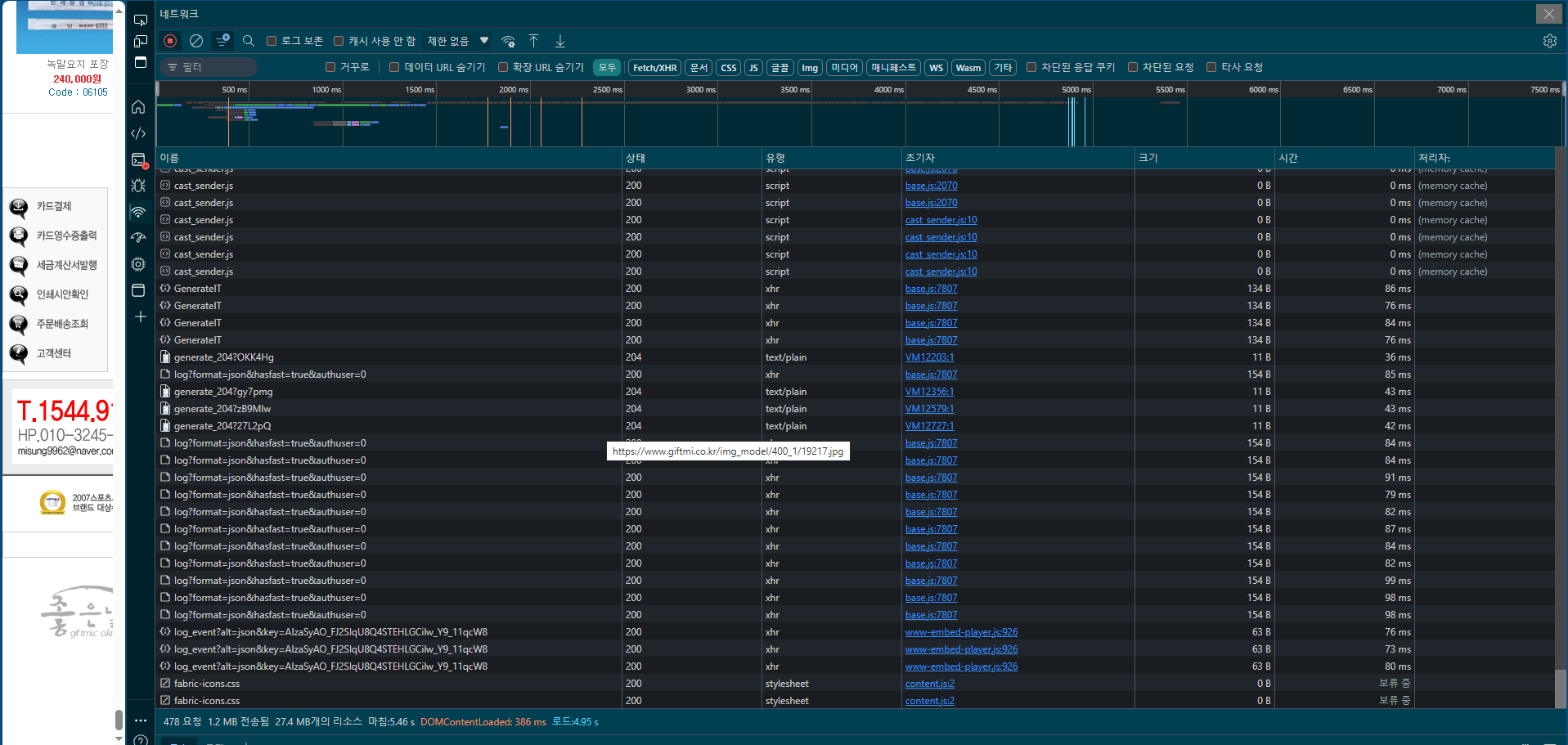Open initiator link VM12356:1
This screenshot has height=745, width=1568.
coord(929,392)
